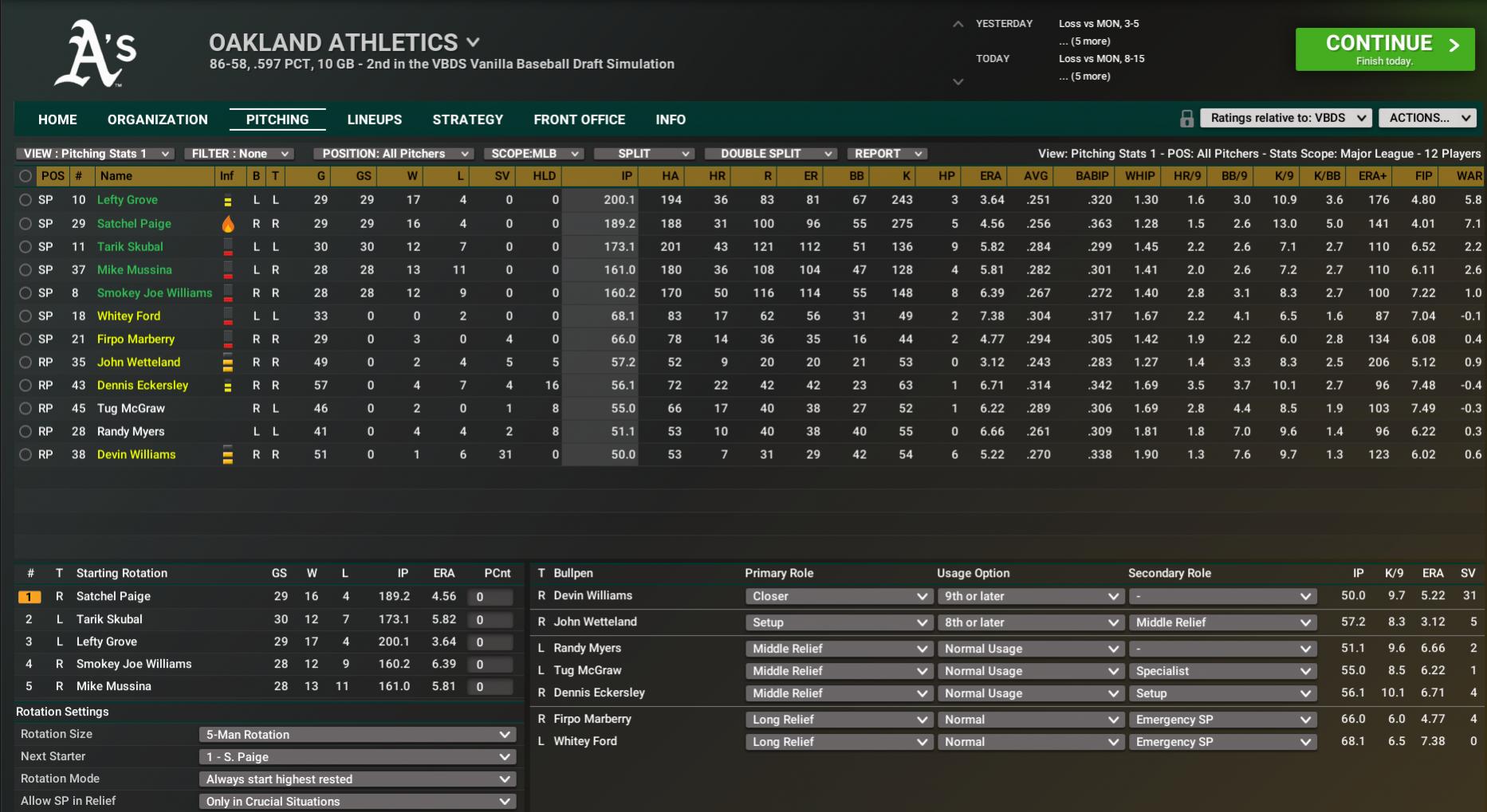This screenshot has width=1487, height=812.
Task: Switch to the LINEUPS tab
Action: 374,120
